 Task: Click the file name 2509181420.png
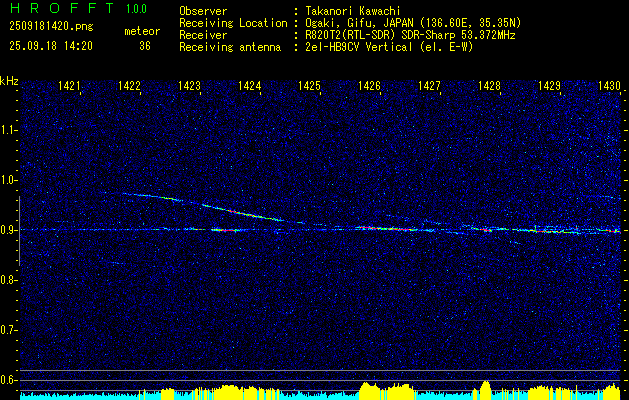pyautogui.click(x=51, y=27)
